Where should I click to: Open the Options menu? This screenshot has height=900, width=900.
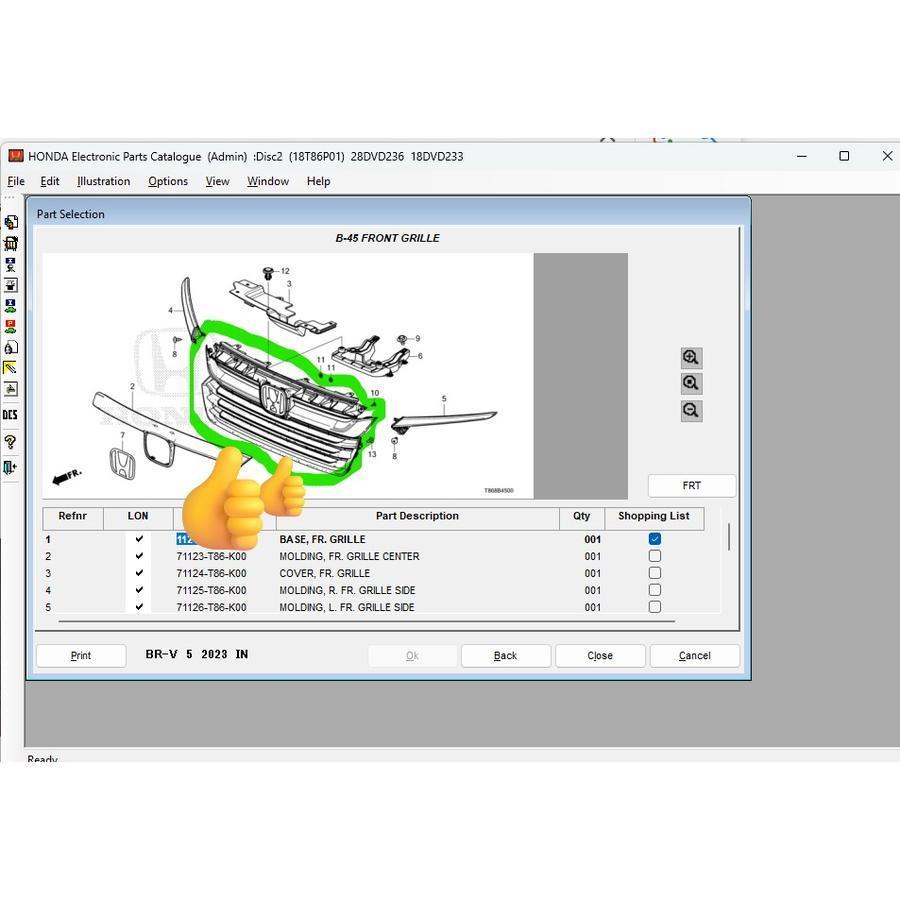tap(168, 181)
